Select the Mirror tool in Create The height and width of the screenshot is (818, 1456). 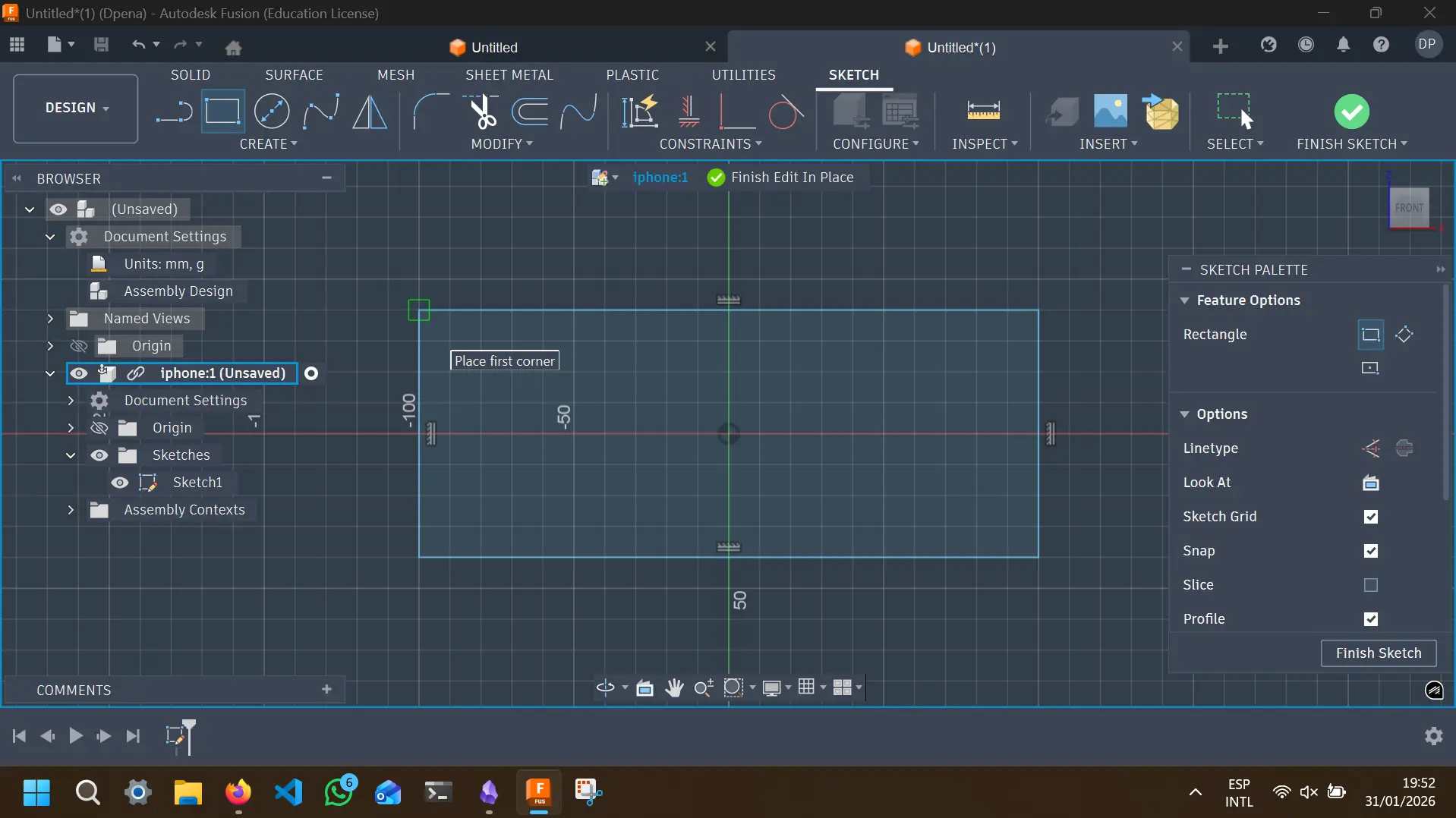click(x=370, y=112)
